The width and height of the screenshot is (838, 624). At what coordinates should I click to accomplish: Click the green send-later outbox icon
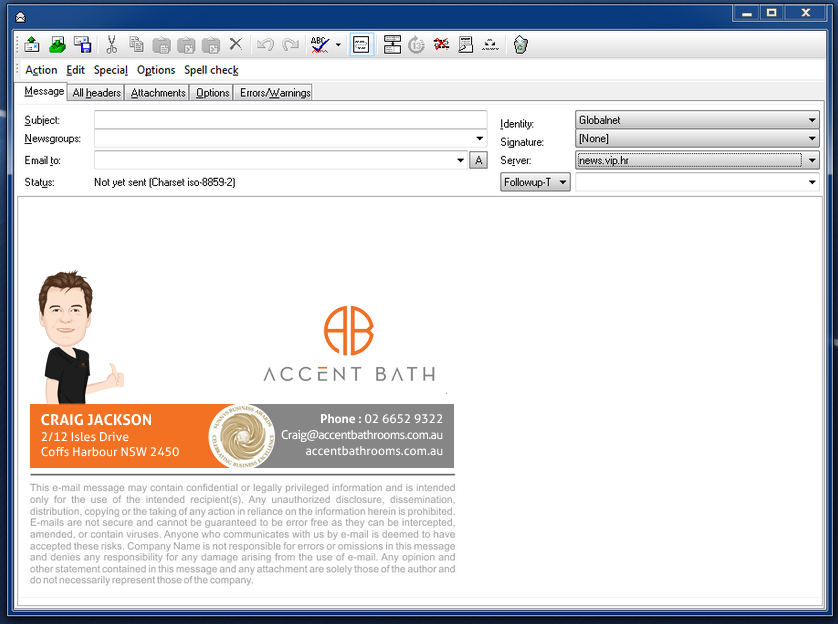pyautogui.click(x=57, y=45)
